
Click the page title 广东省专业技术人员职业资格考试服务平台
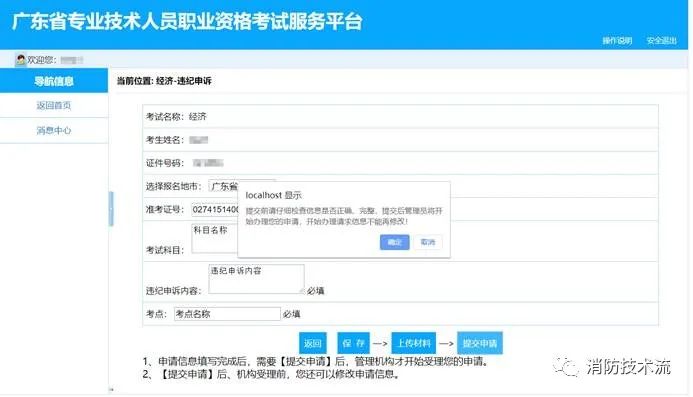click(187, 22)
